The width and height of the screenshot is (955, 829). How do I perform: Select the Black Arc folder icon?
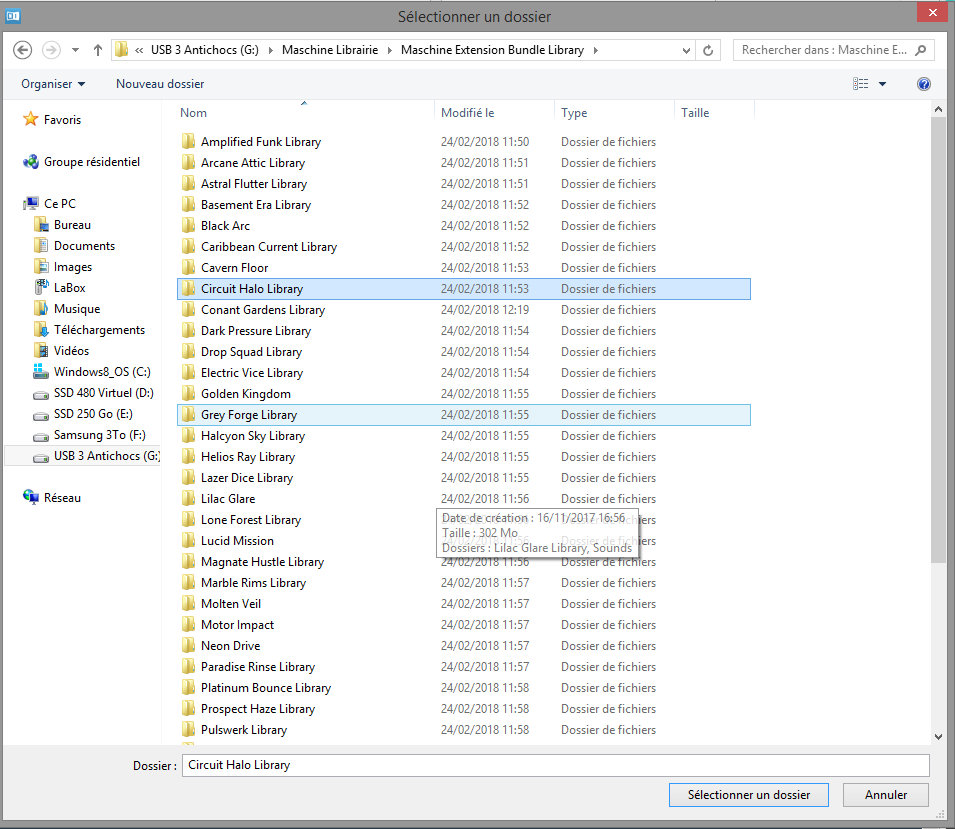pos(188,225)
